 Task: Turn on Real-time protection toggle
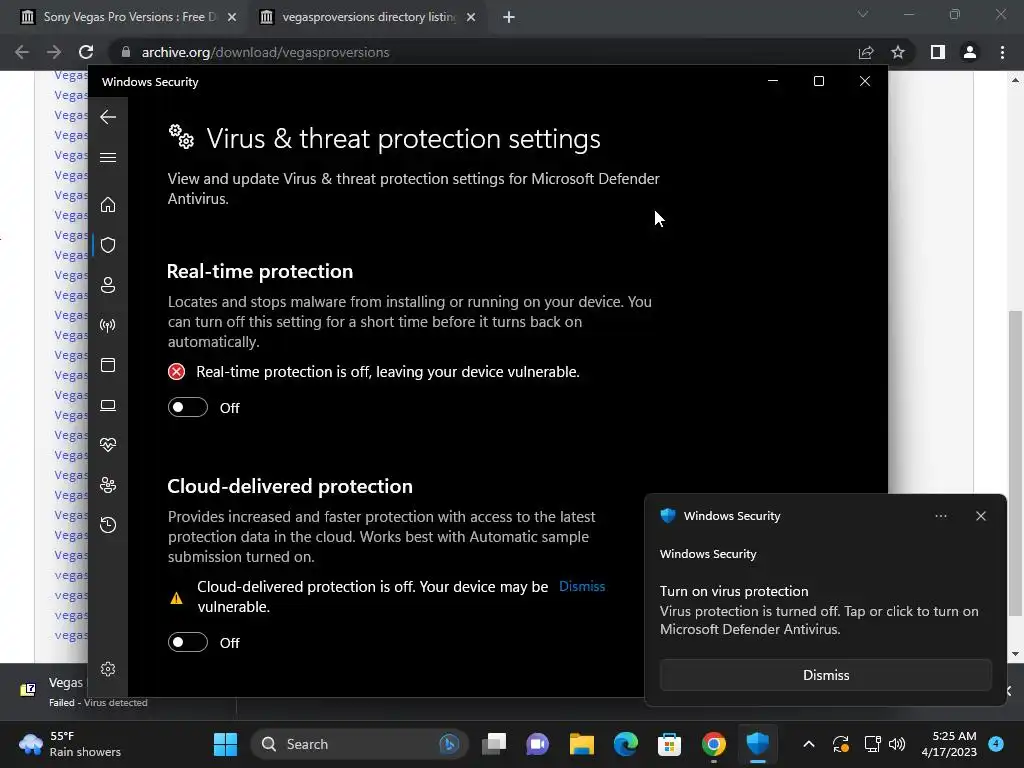[188, 408]
